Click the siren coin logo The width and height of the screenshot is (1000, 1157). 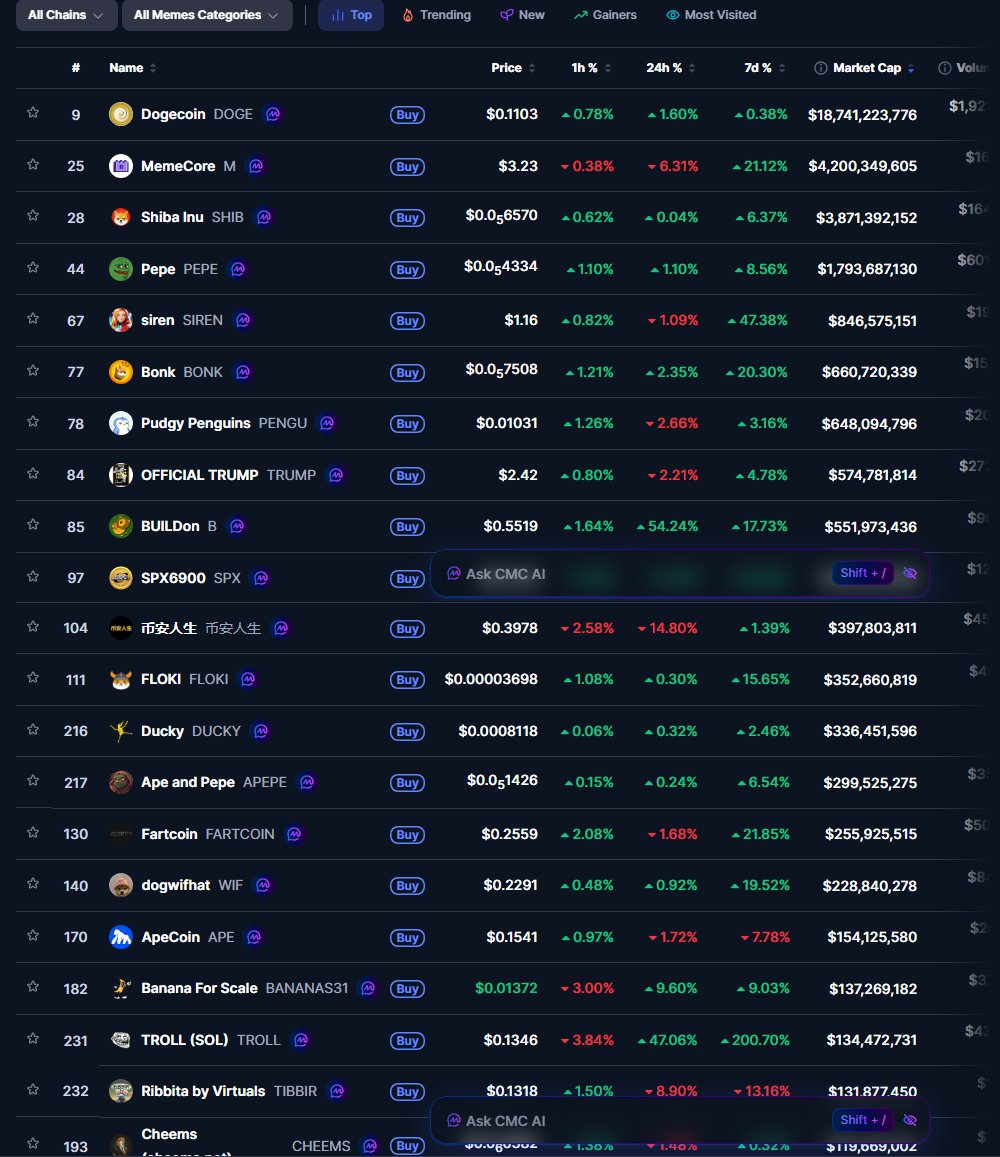(120, 320)
